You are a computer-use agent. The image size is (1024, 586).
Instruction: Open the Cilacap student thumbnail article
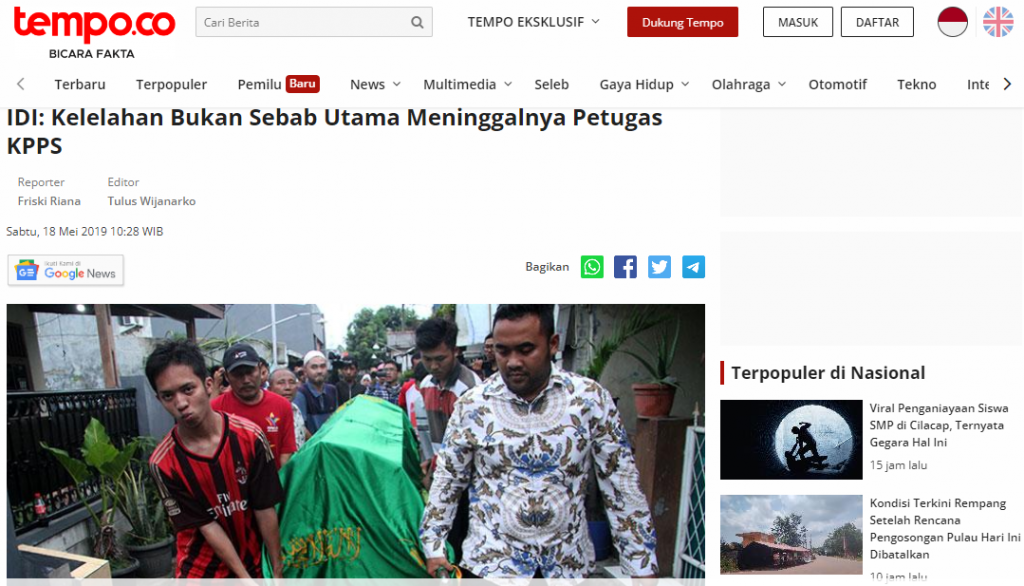pyautogui.click(x=791, y=440)
